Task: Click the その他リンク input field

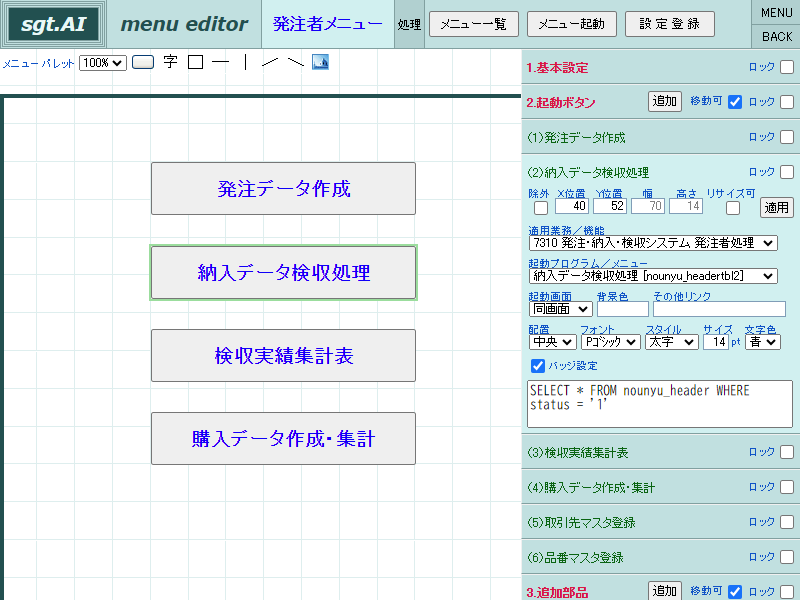Action: pos(719,309)
